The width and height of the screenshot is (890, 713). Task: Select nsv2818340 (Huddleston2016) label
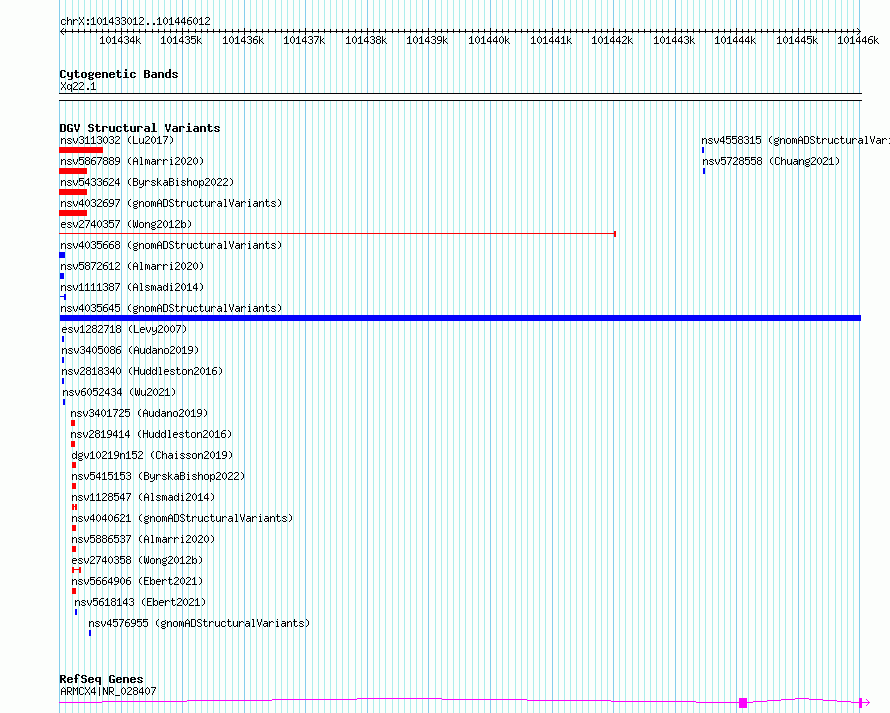142,371
